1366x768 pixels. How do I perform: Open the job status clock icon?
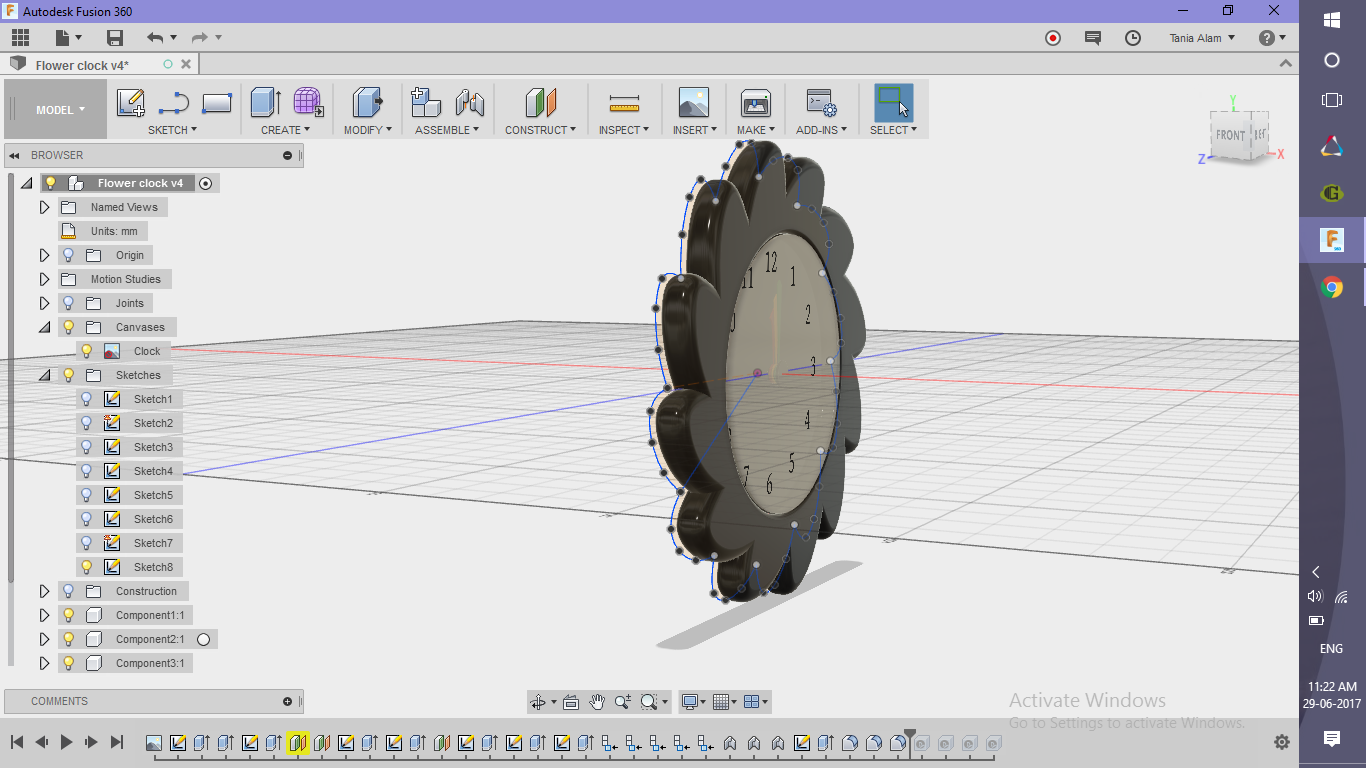(1132, 38)
